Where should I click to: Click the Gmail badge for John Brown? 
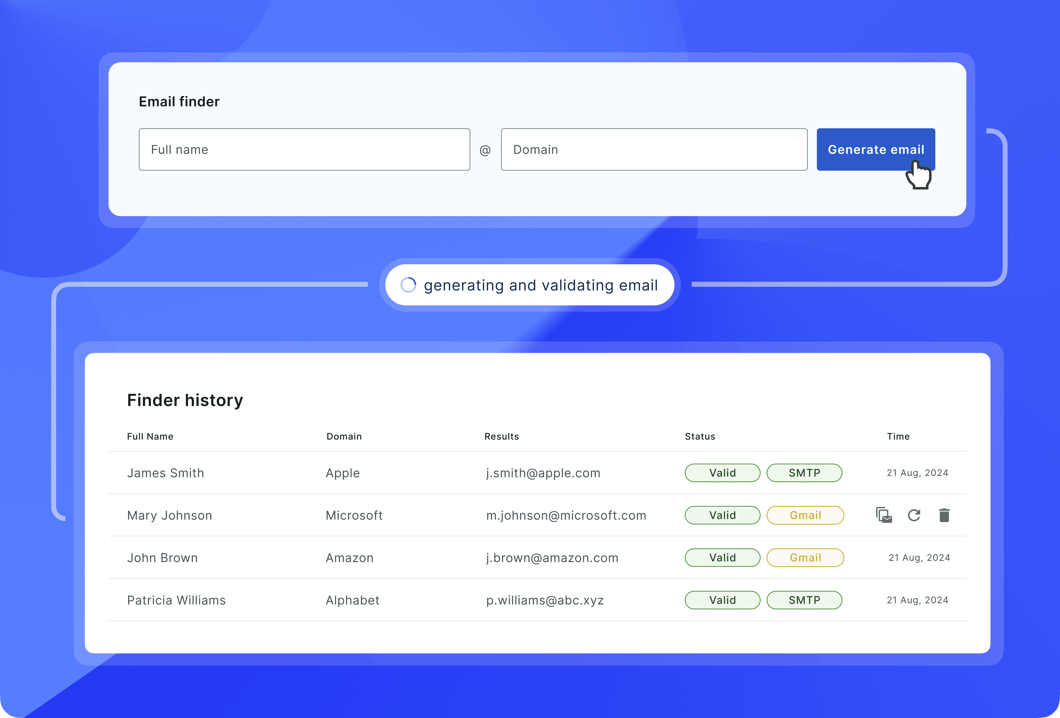(805, 558)
